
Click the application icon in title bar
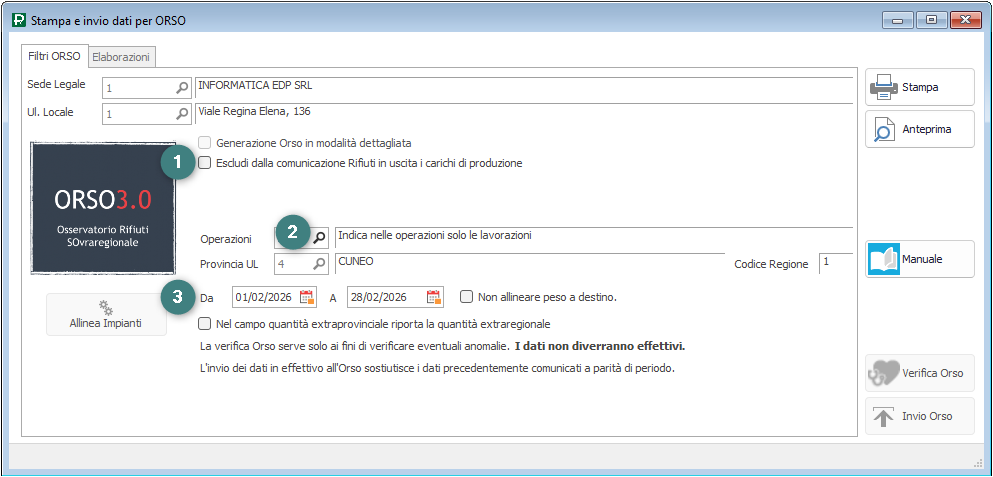point(18,20)
